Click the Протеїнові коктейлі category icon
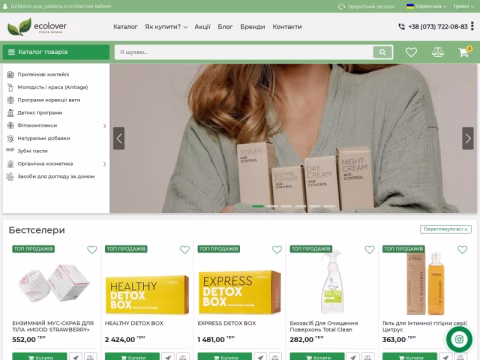Viewport: 480px width, 360px height. (10, 74)
